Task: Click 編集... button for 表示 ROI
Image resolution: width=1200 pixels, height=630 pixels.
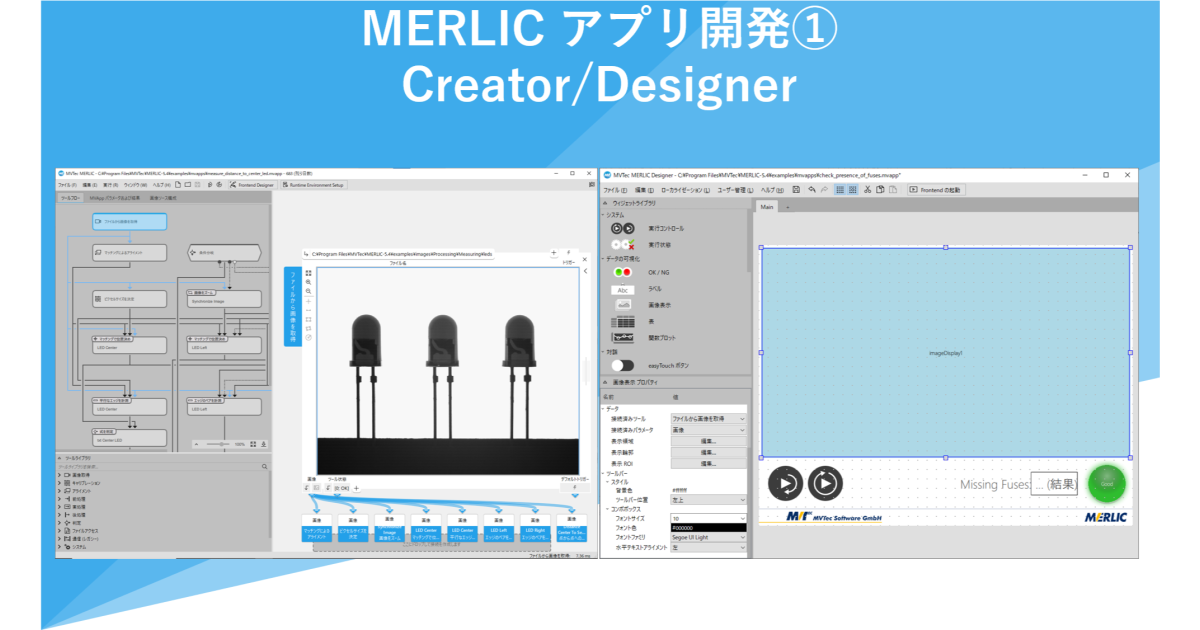Action: coord(708,463)
